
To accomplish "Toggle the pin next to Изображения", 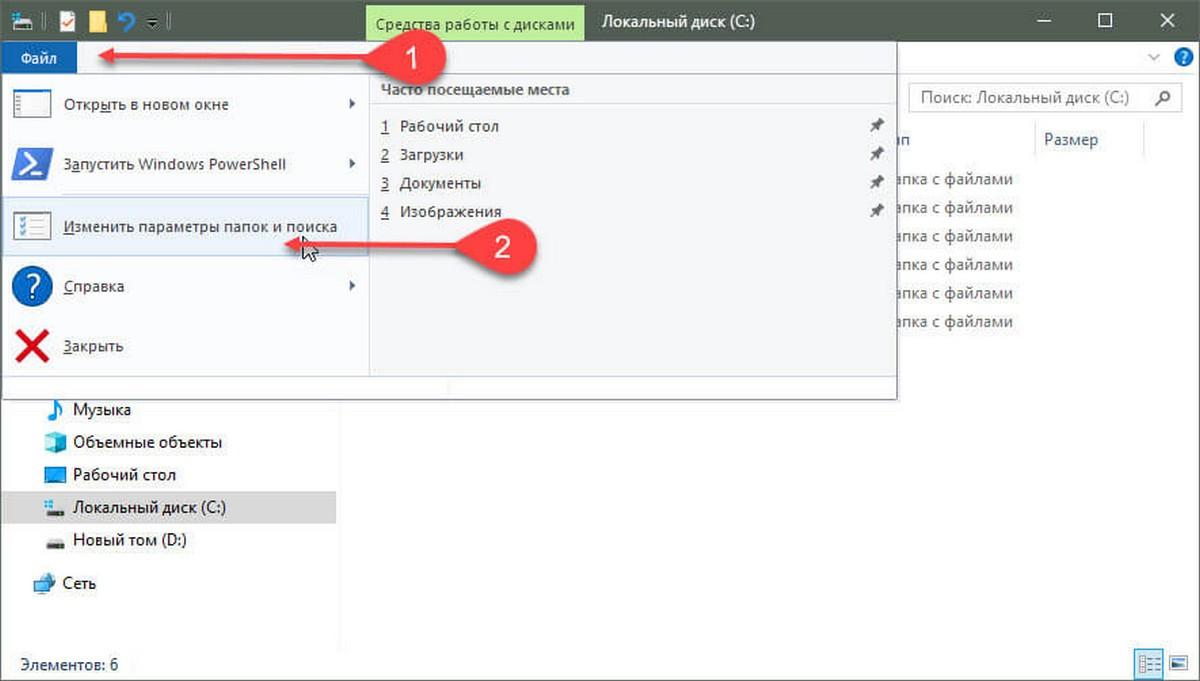I will tap(876, 211).
